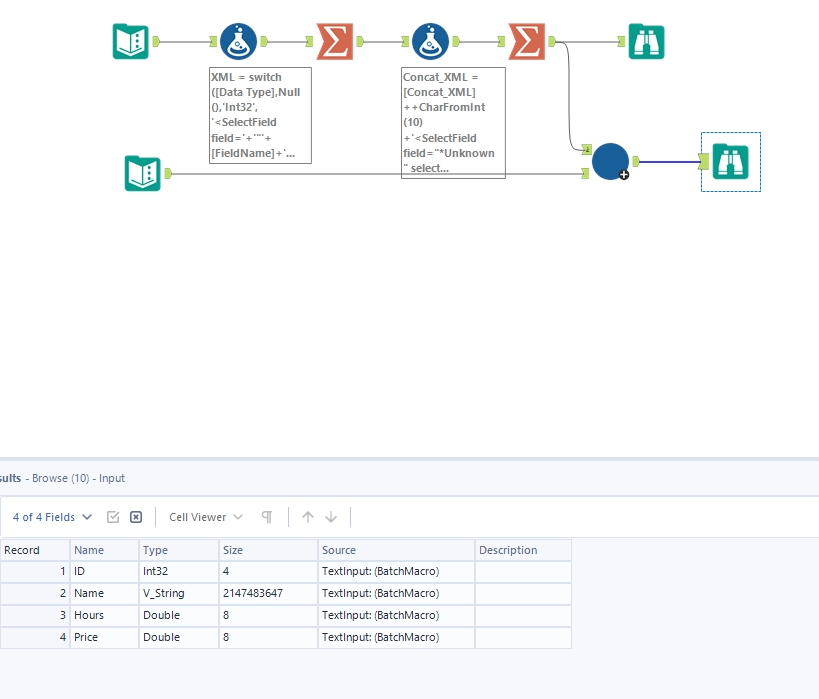Click the first Summarize tool
This screenshot has width=819, height=699.
334,41
